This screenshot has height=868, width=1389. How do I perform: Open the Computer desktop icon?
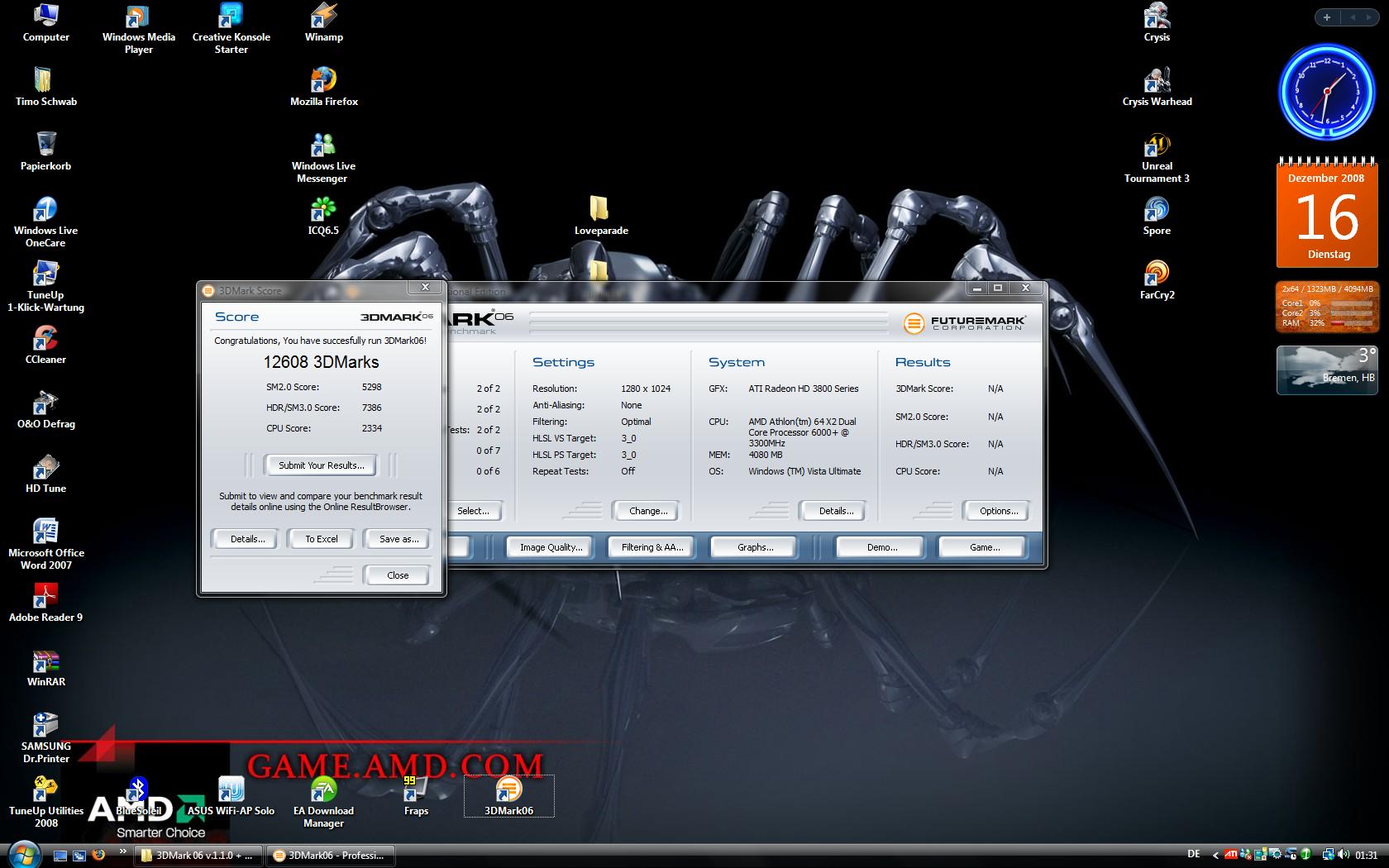pos(45,22)
